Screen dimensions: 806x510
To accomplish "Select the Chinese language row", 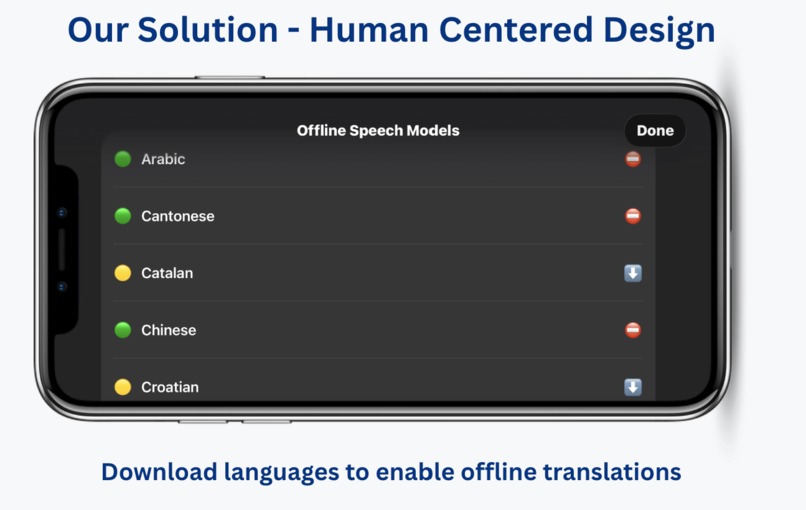I will (378, 330).
